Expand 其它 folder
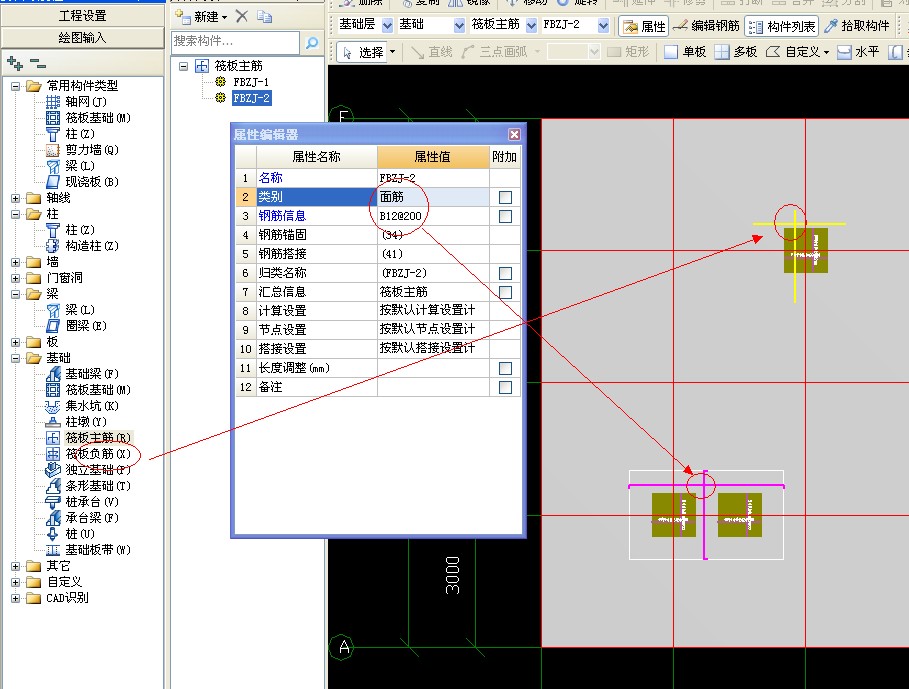 [x=16, y=566]
